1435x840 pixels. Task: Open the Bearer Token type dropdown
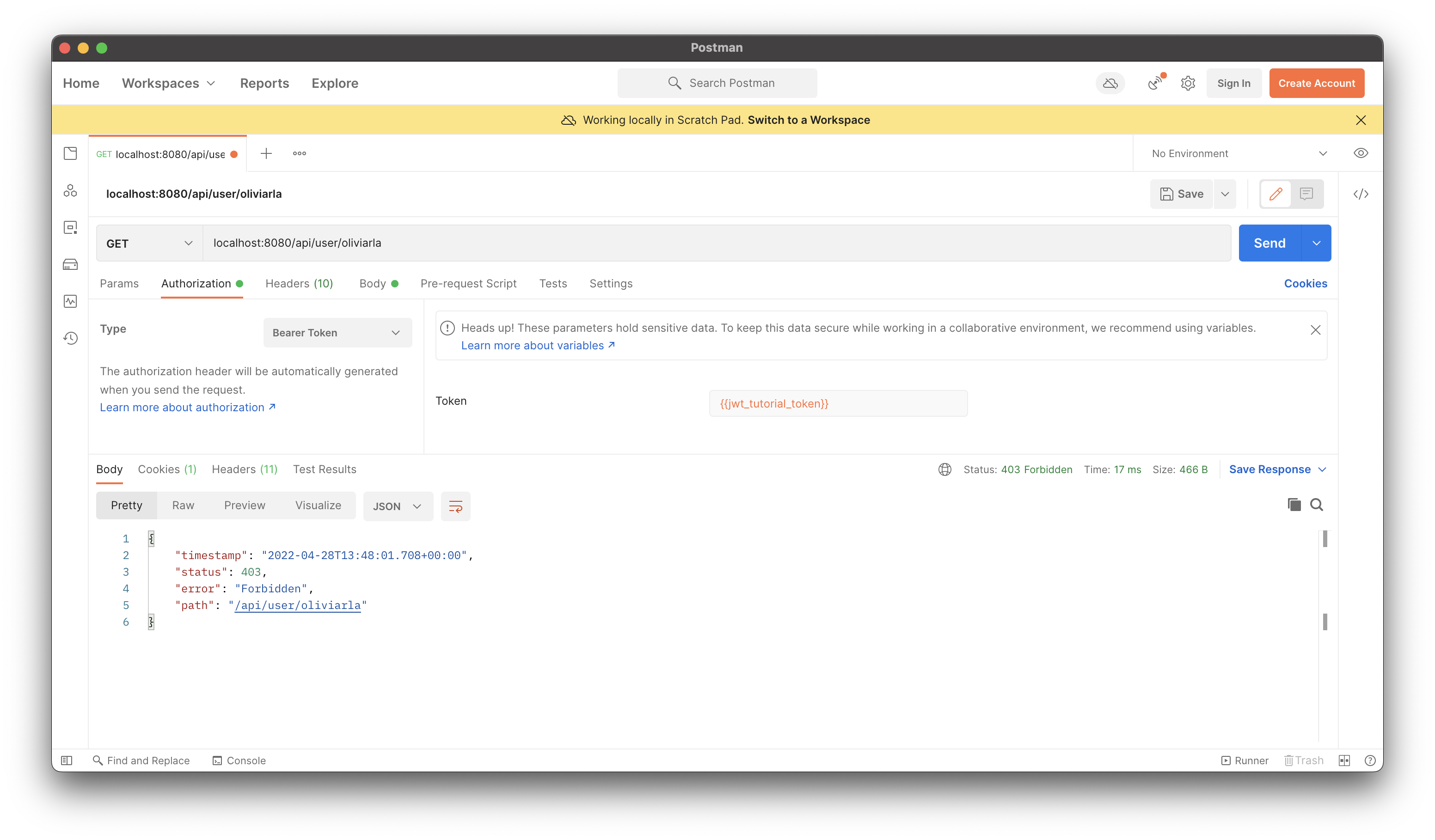pos(337,333)
